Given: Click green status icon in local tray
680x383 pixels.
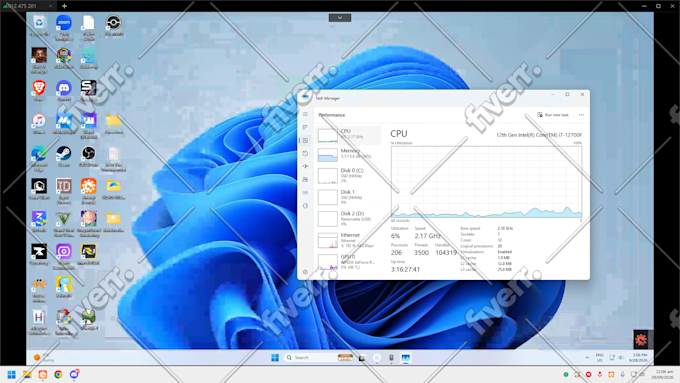Looking at the screenshot, I should click(x=566, y=374).
